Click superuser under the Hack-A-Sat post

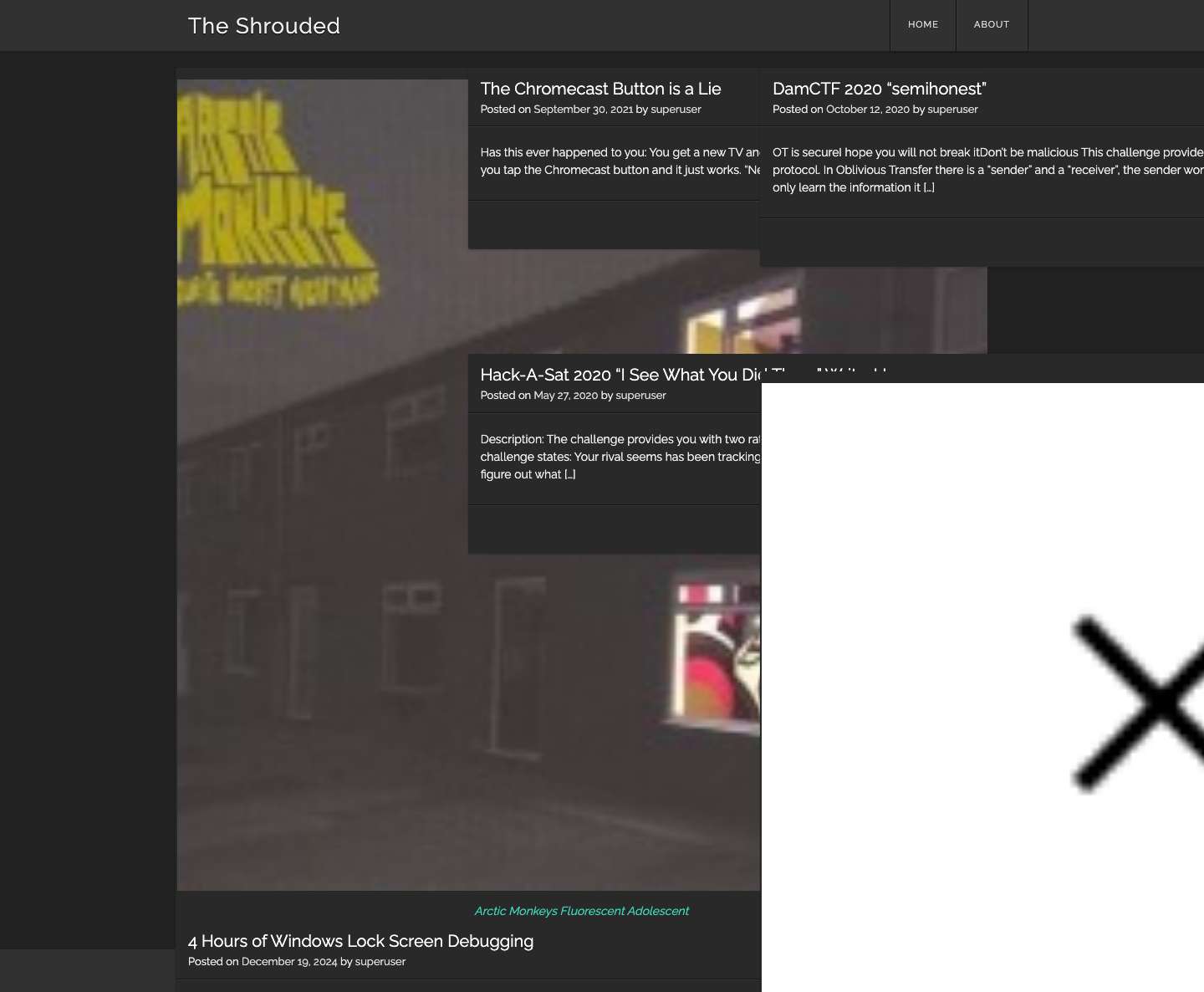pos(640,395)
